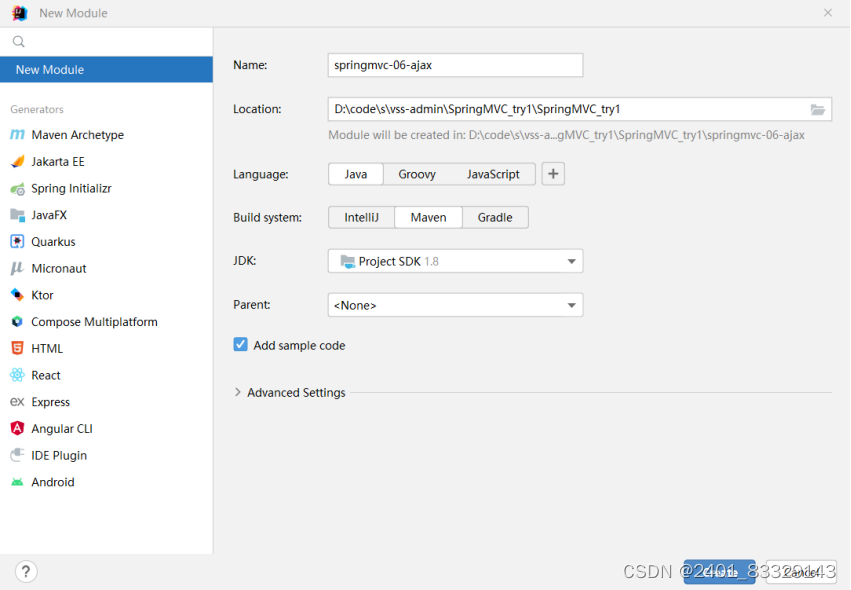851x590 pixels.
Task: Select the JavaFX label
Action: tap(49, 215)
